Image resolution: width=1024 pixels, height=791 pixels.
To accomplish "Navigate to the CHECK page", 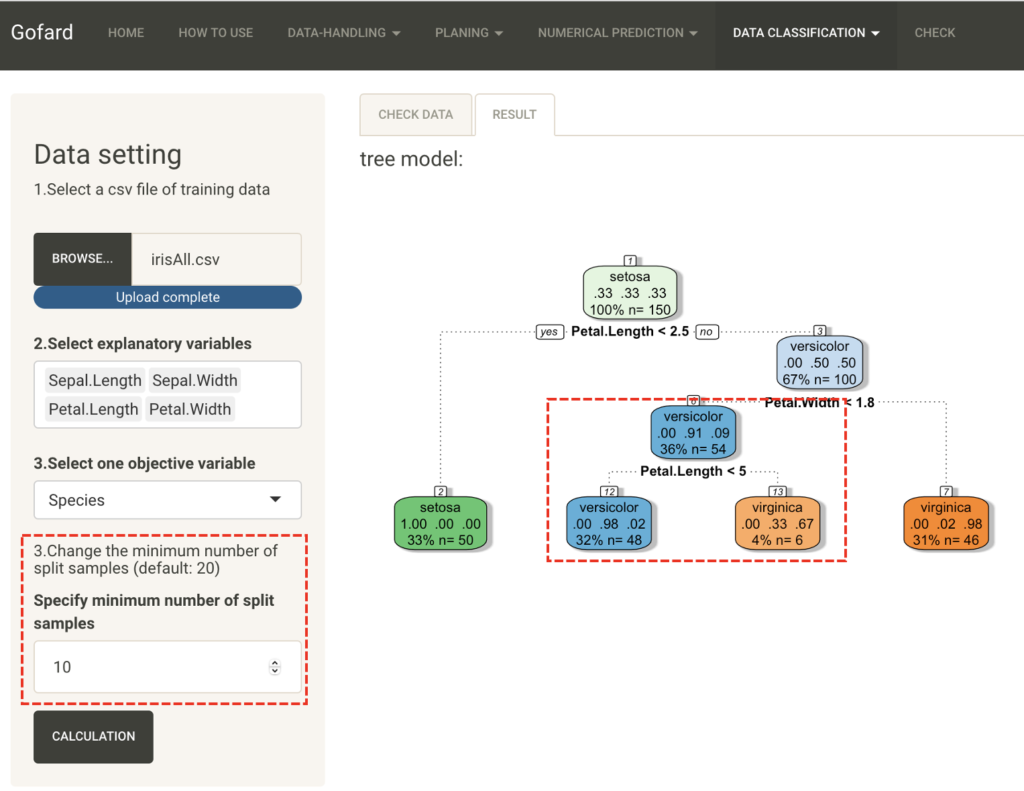I will pyautogui.click(x=934, y=33).
